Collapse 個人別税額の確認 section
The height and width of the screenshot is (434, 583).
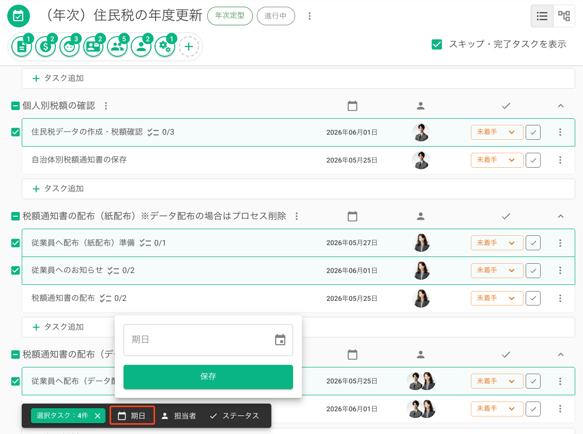(x=561, y=106)
